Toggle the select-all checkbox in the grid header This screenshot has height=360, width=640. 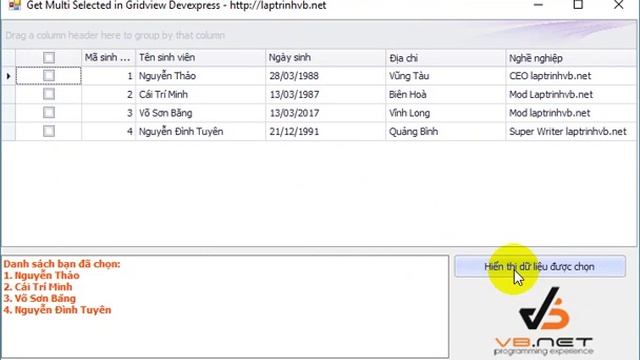point(49,58)
